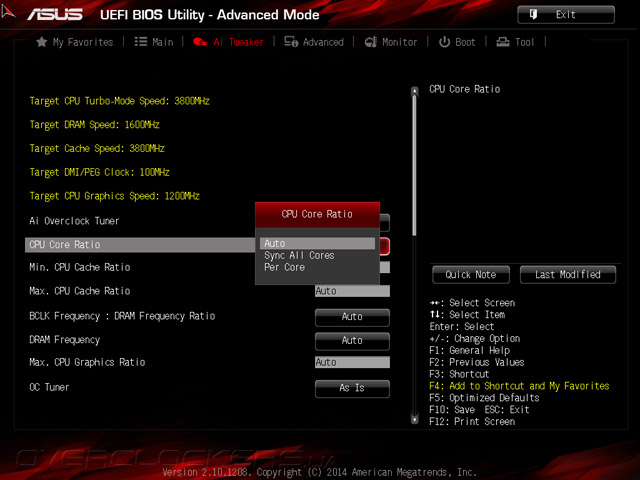Screen dimensions: 640x480
Task: Click the Tool tab printer icon
Action: (503, 42)
